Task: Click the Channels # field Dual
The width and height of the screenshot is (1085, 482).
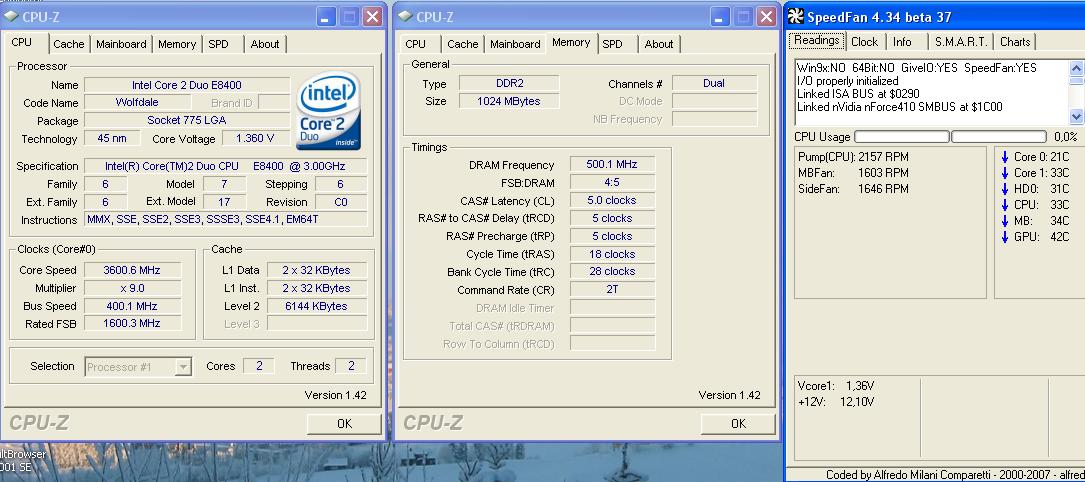Action: coord(714,84)
